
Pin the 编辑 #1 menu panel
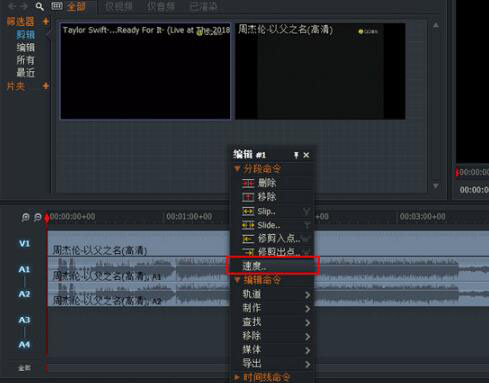click(x=296, y=155)
